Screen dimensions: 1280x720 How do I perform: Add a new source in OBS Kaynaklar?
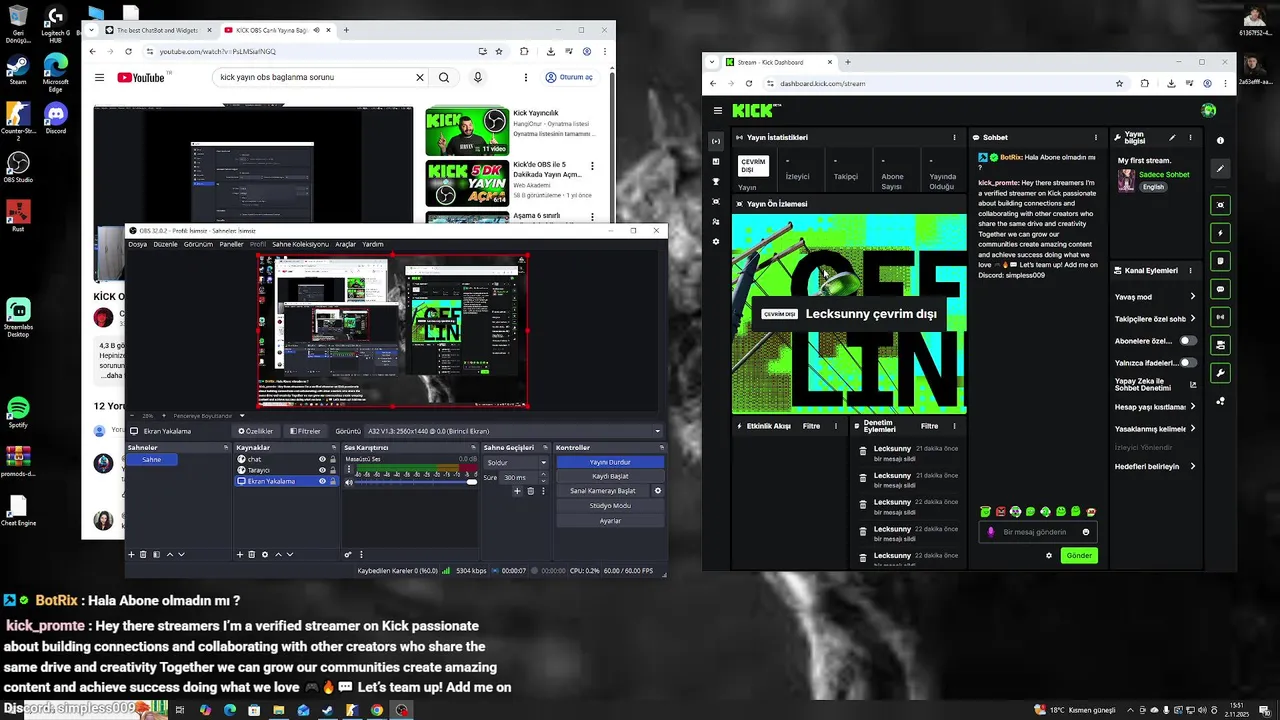pyautogui.click(x=240, y=554)
